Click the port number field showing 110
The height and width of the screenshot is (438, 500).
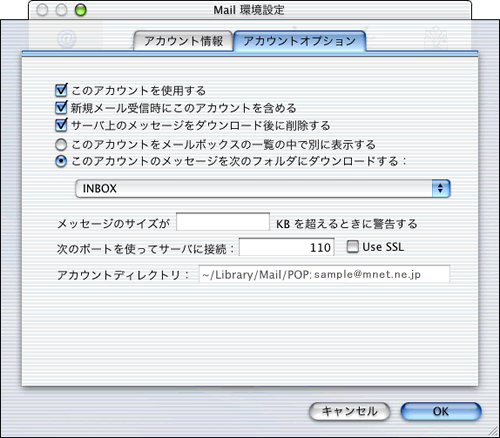tap(287, 247)
